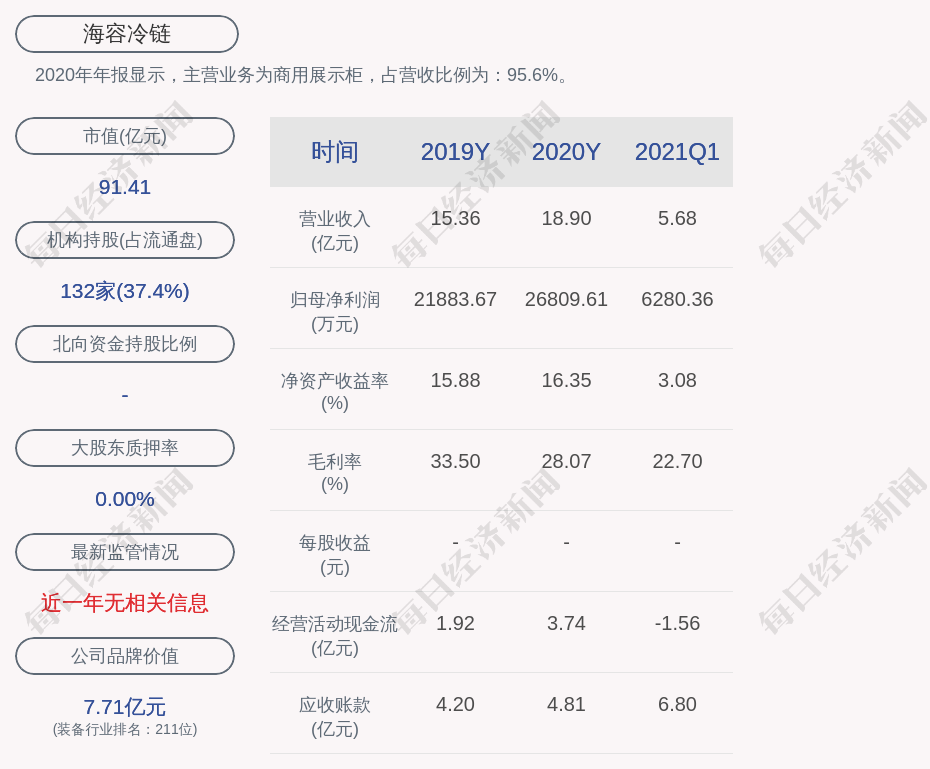Select the 3.08 return on equity cell
Screen dimensions: 930x769
tap(677, 380)
